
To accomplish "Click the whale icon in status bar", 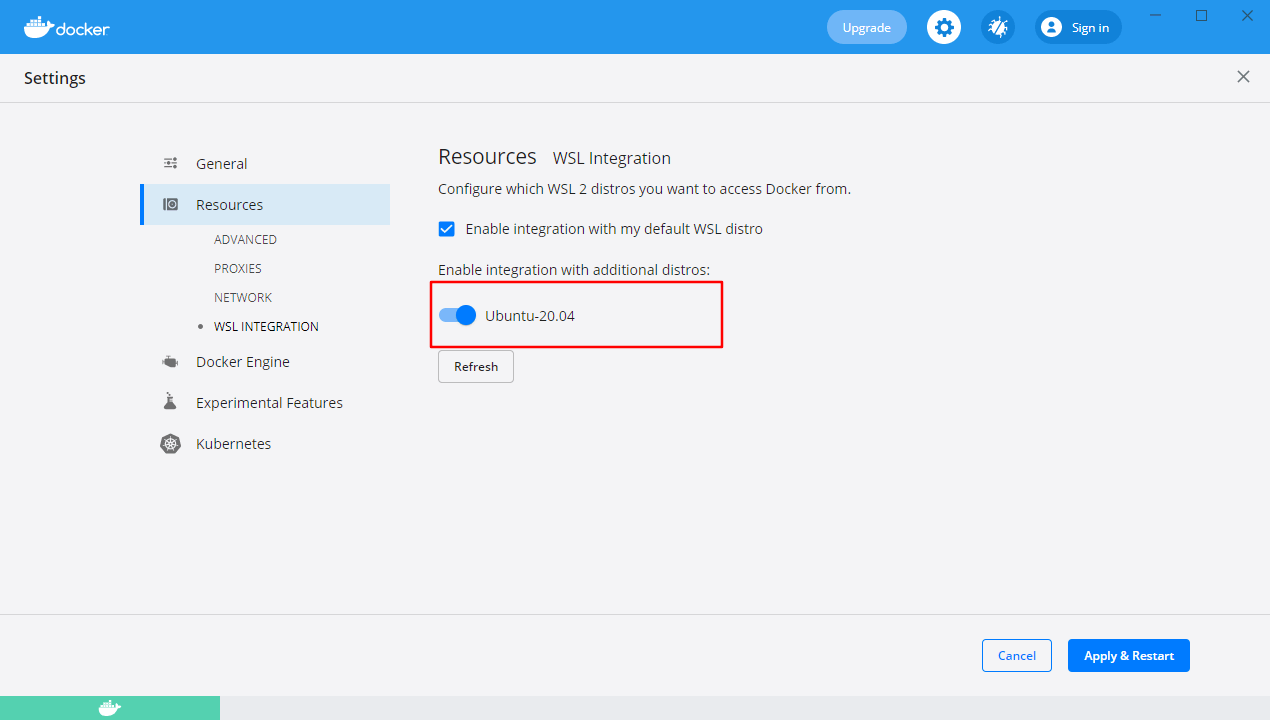I will tap(110, 708).
